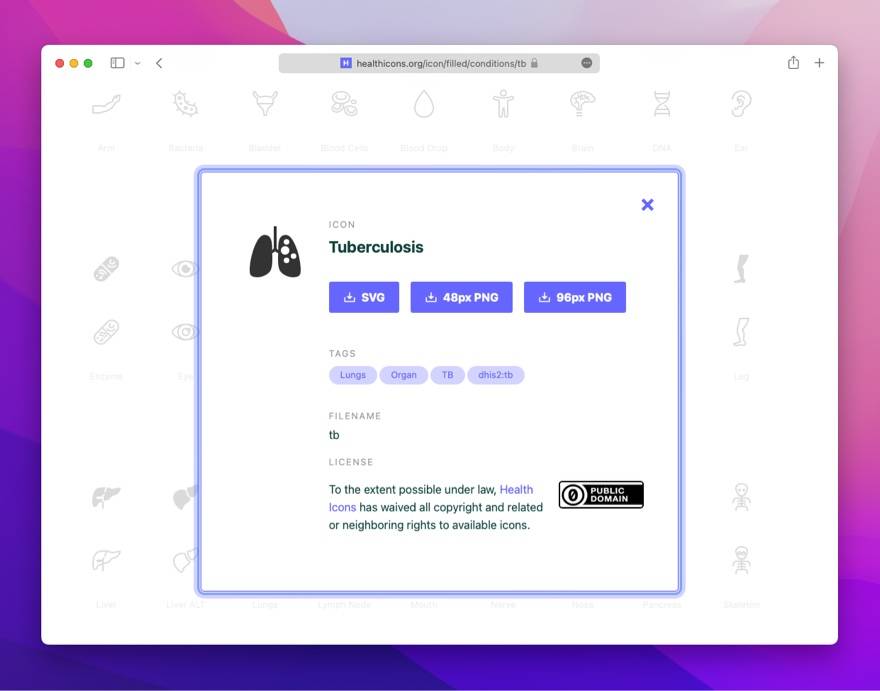The height and width of the screenshot is (691, 880).
Task: Select the Blood Drop icon
Action: [x=424, y=104]
